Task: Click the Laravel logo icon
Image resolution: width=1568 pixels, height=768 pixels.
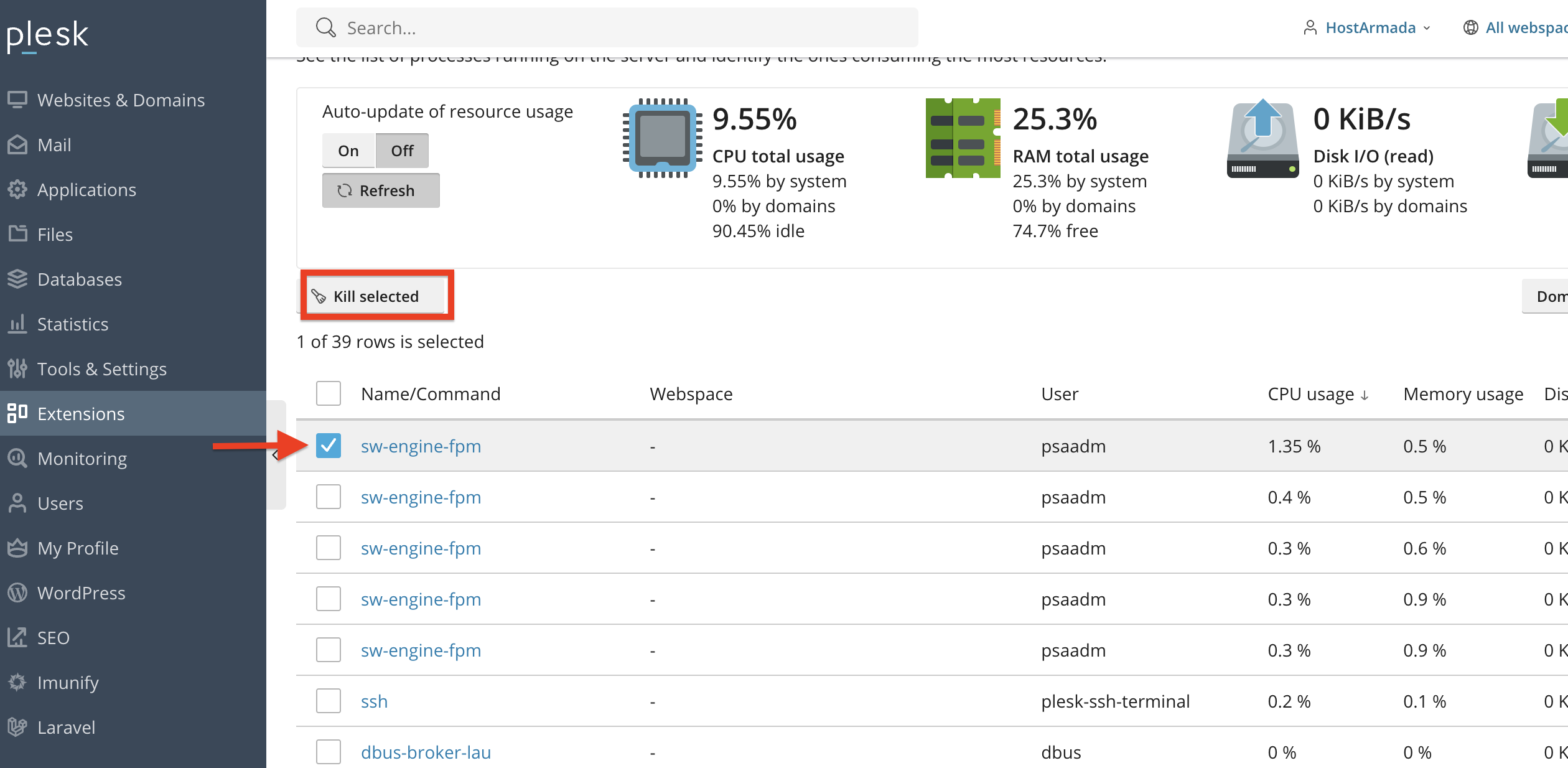Action: [x=17, y=727]
